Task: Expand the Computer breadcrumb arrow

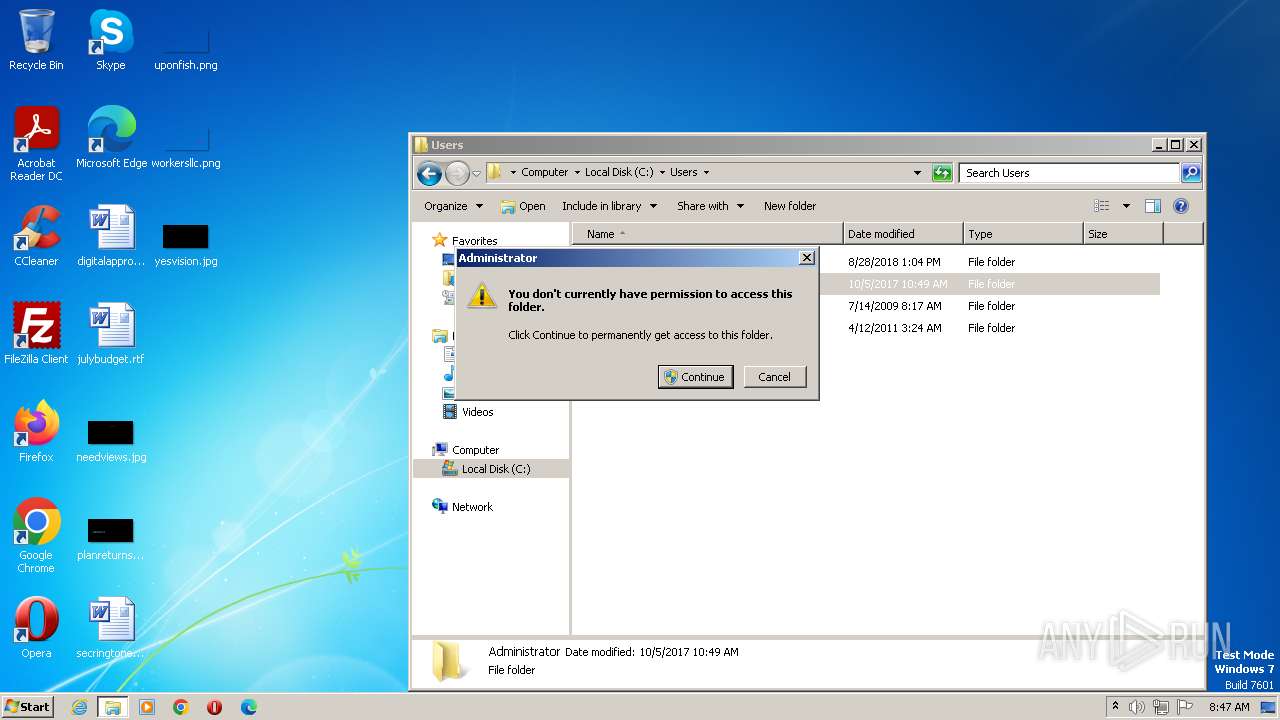Action: coord(577,173)
